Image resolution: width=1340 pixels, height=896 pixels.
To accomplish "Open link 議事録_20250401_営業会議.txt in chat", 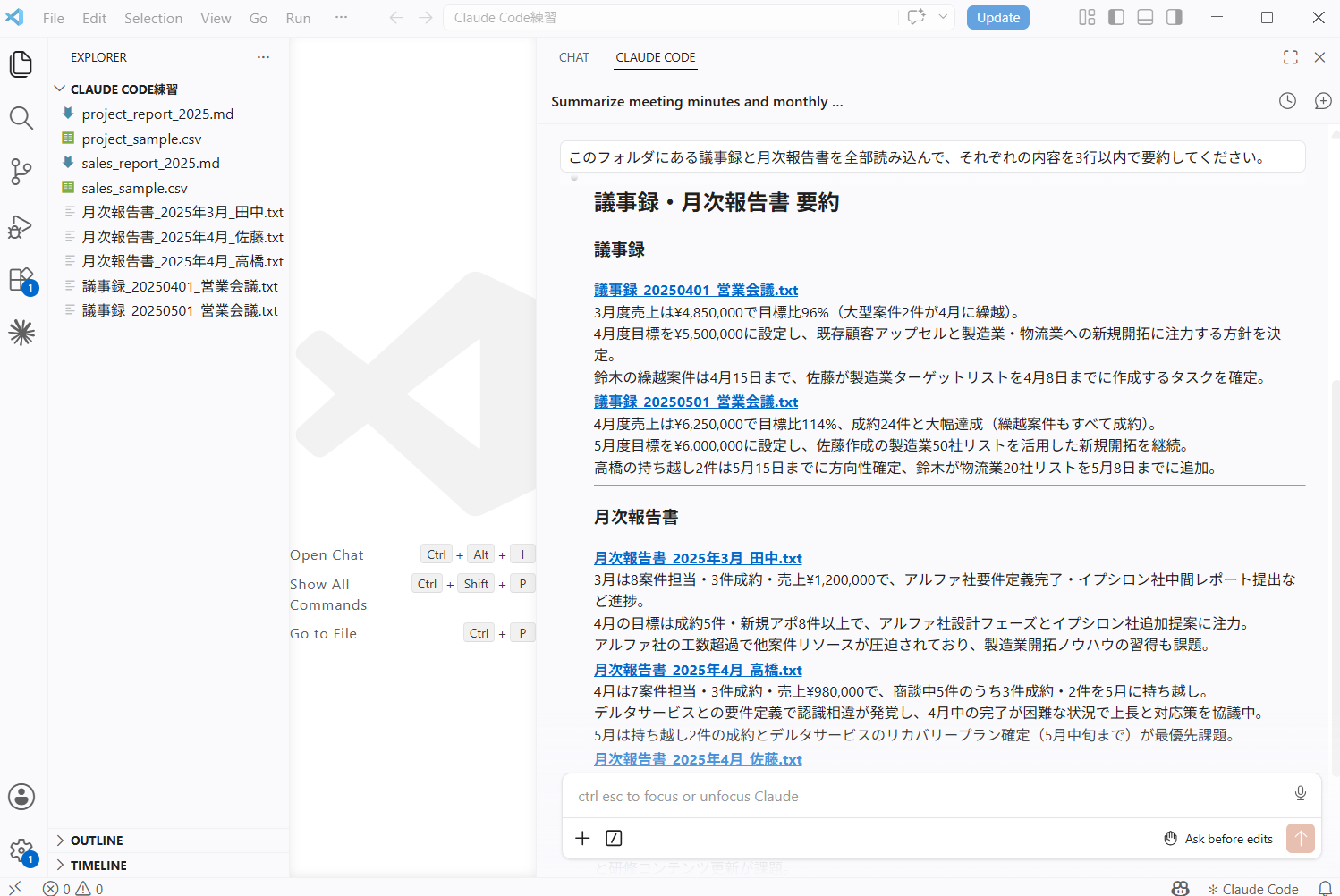I will pos(696,290).
